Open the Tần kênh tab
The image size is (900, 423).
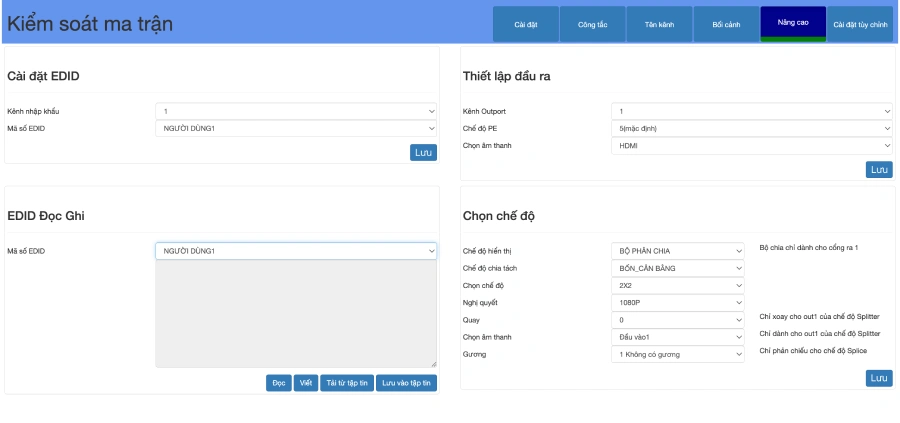(x=659, y=24)
